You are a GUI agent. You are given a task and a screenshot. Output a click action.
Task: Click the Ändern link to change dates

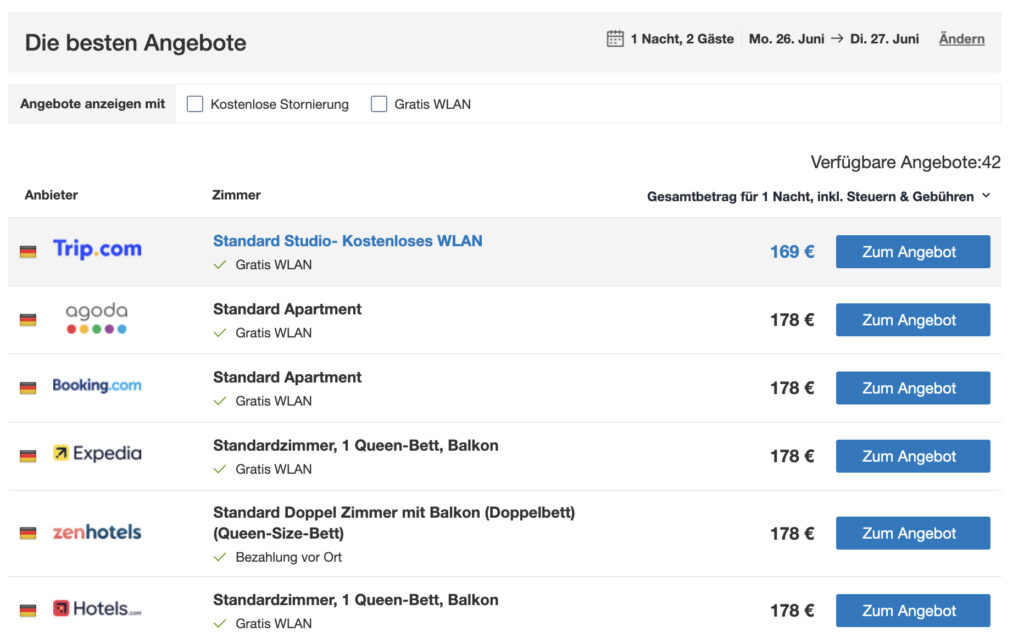(961, 39)
